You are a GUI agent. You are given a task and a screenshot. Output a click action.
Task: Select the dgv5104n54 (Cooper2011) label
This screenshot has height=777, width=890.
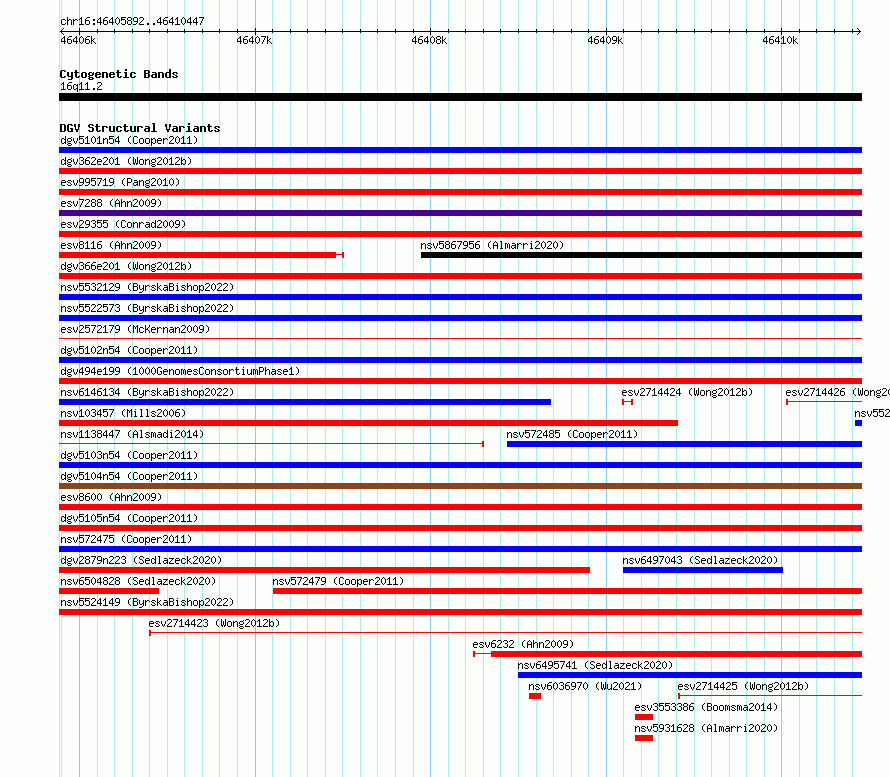pos(129,476)
